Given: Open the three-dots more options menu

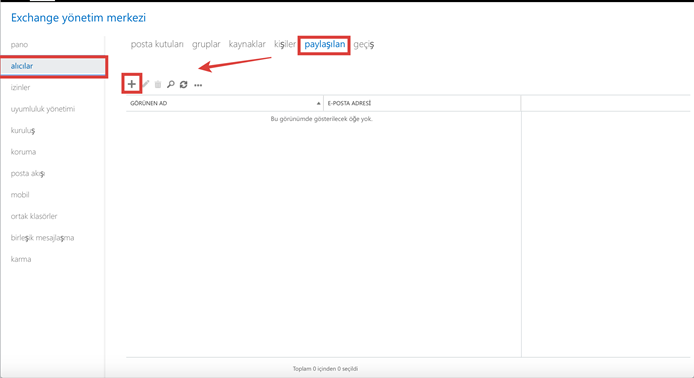Looking at the screenshot, I should coord(198,85).
